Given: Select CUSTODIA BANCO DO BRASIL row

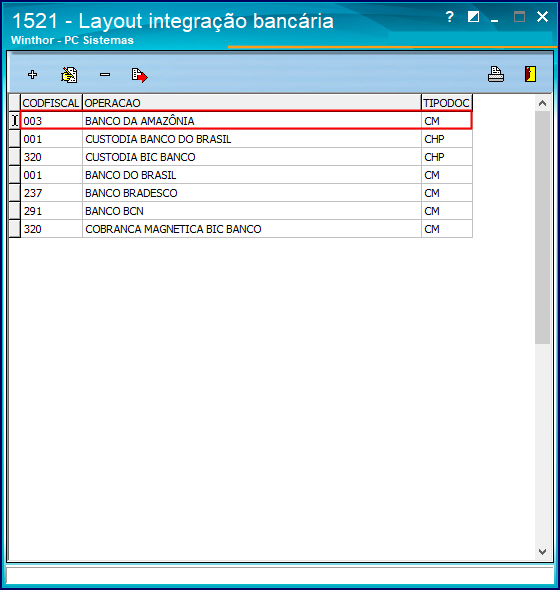Looking at the screenshot, I should (x=246, y=139).
